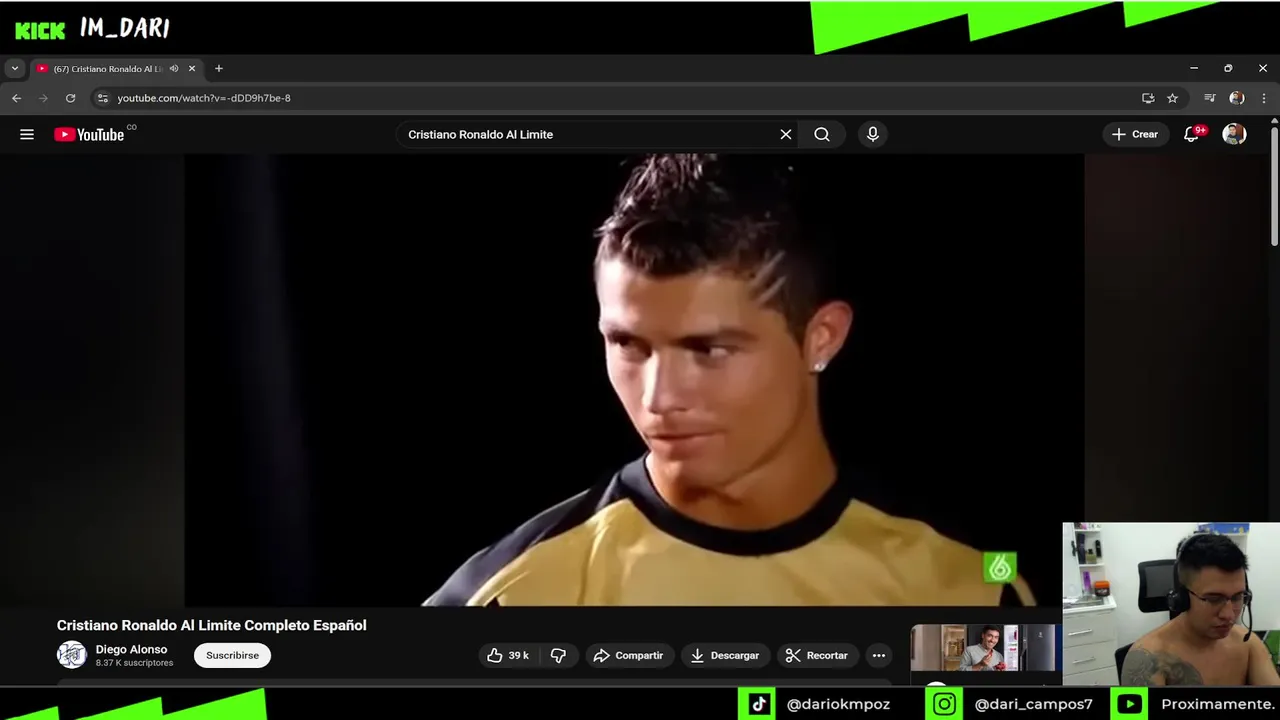This screenshot has height=720, width=1280.
Task: Go back in browser
Action: tap(16, 98)
